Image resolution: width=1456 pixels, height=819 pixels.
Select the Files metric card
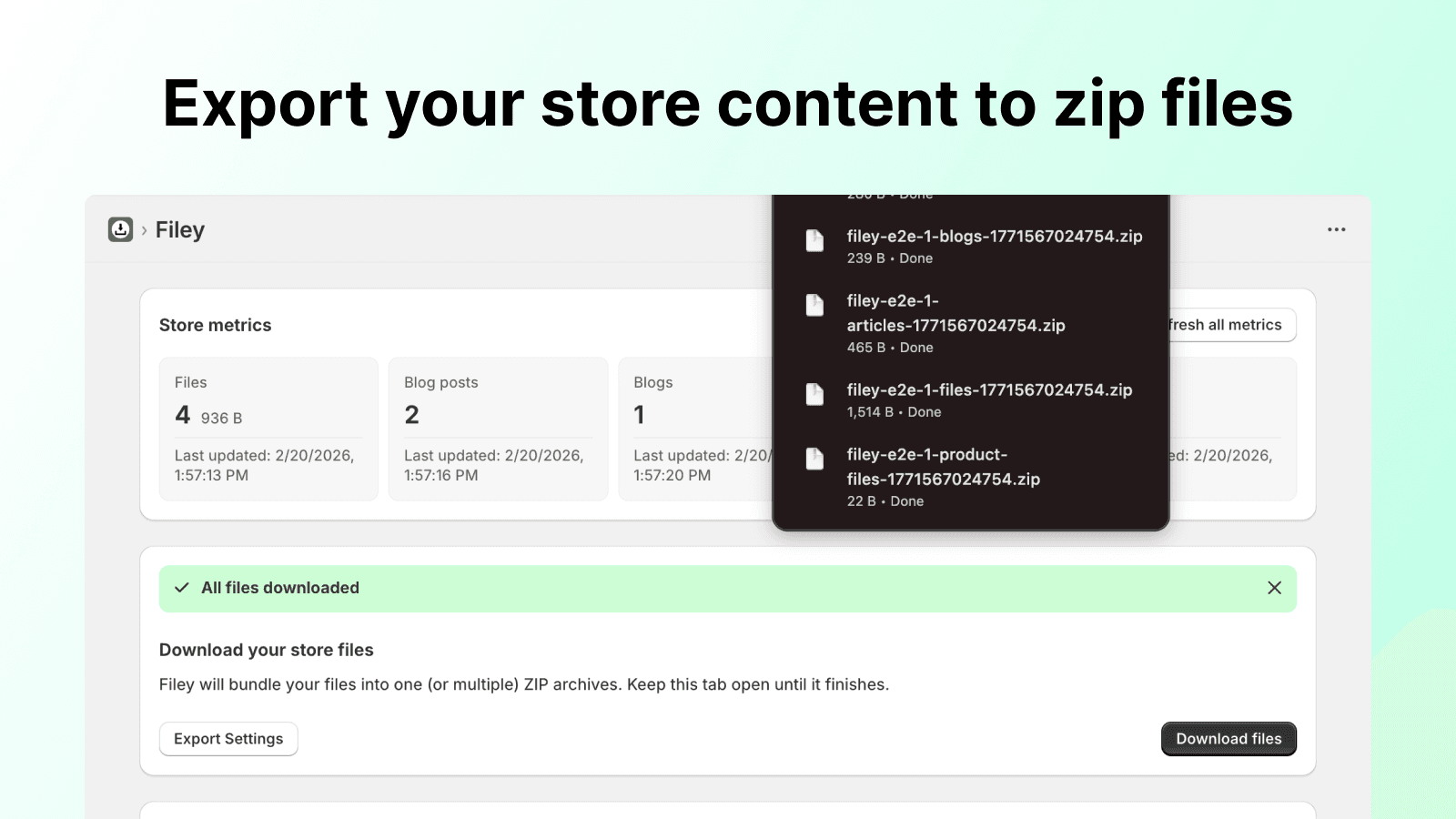(x=268, y=429)
